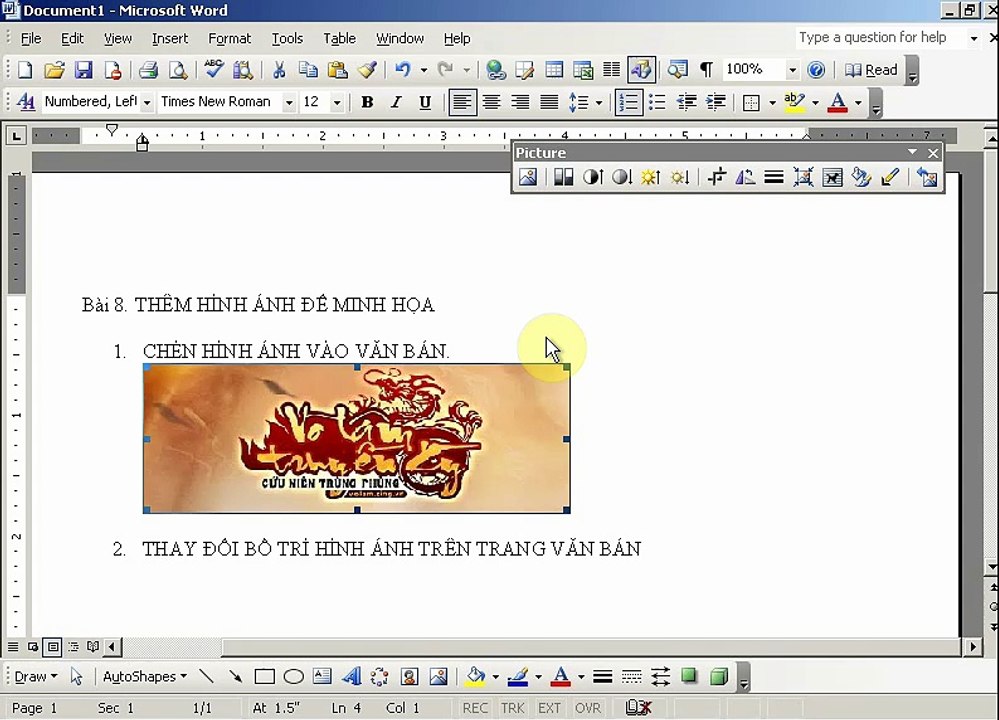Rotate picture left 90 degrees

pos(745,177)
